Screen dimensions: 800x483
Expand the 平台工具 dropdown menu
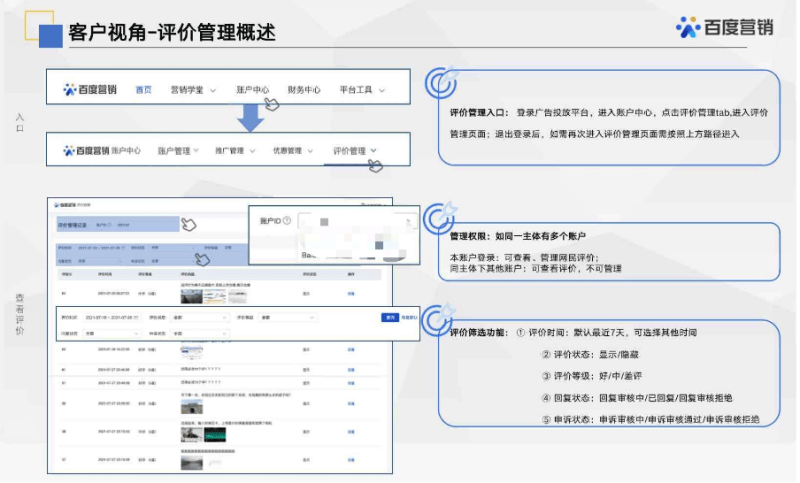(362, 90)
